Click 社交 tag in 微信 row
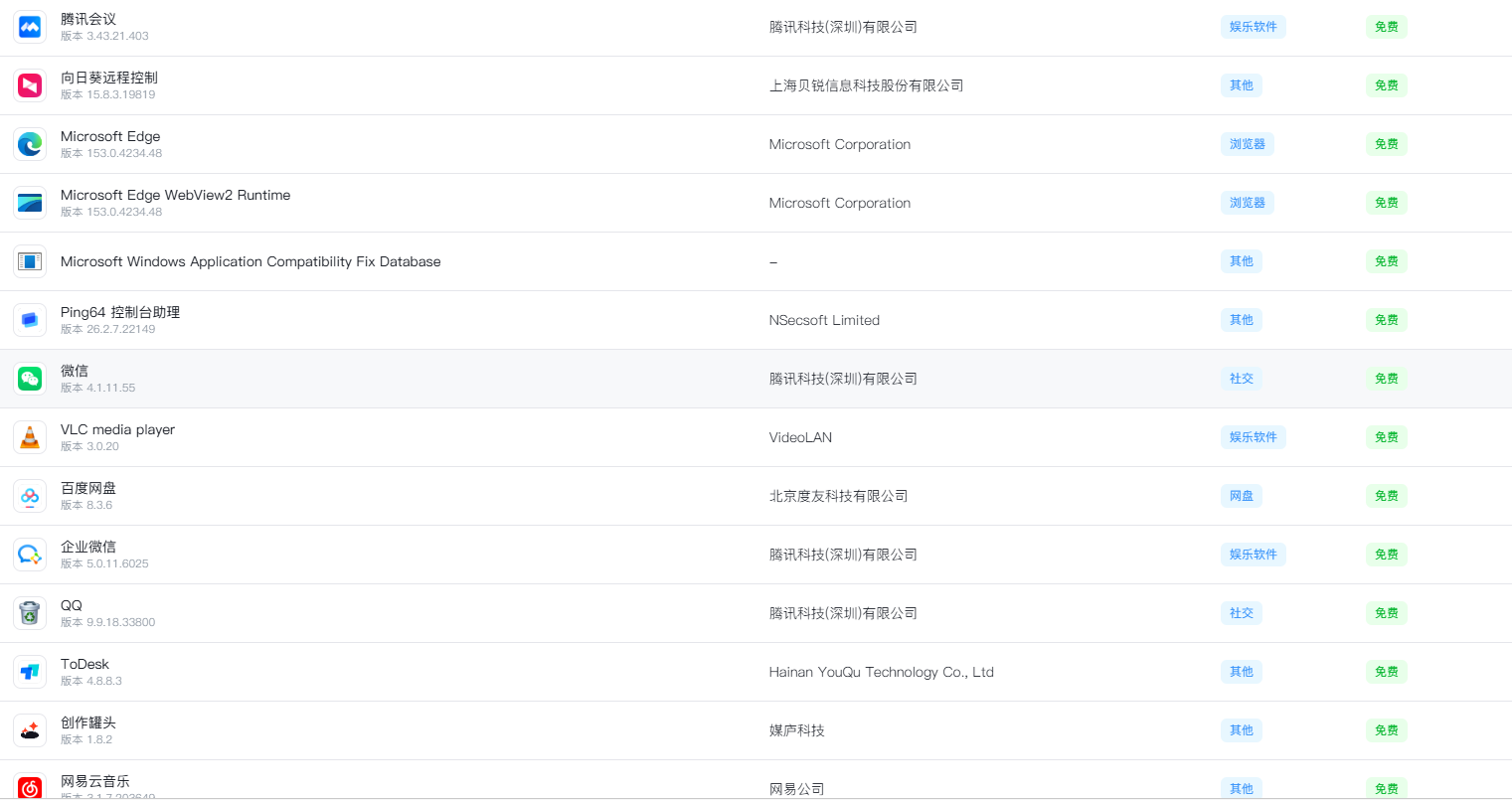 (1242, 379)
